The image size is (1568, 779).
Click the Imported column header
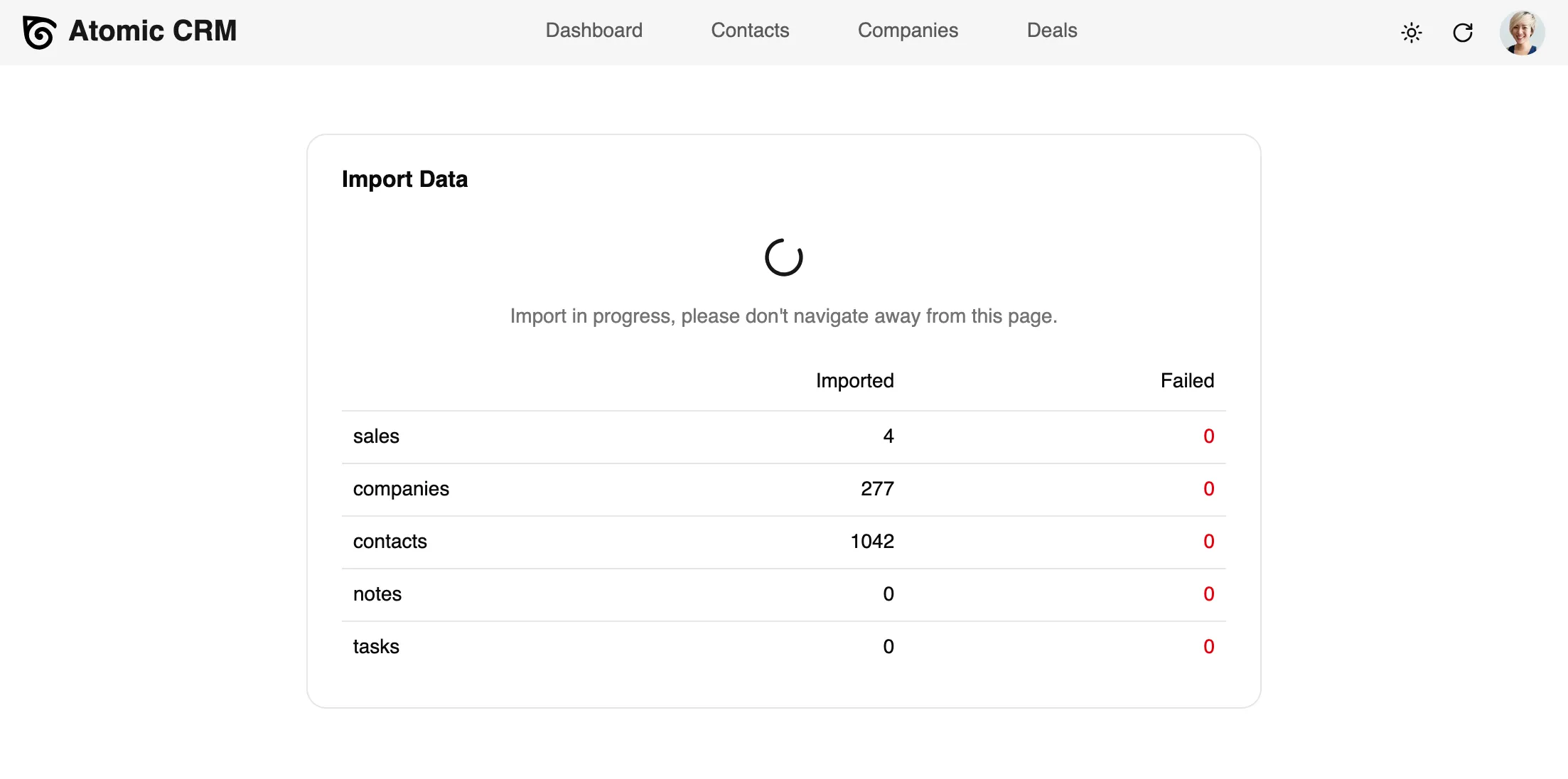(854, 381)
